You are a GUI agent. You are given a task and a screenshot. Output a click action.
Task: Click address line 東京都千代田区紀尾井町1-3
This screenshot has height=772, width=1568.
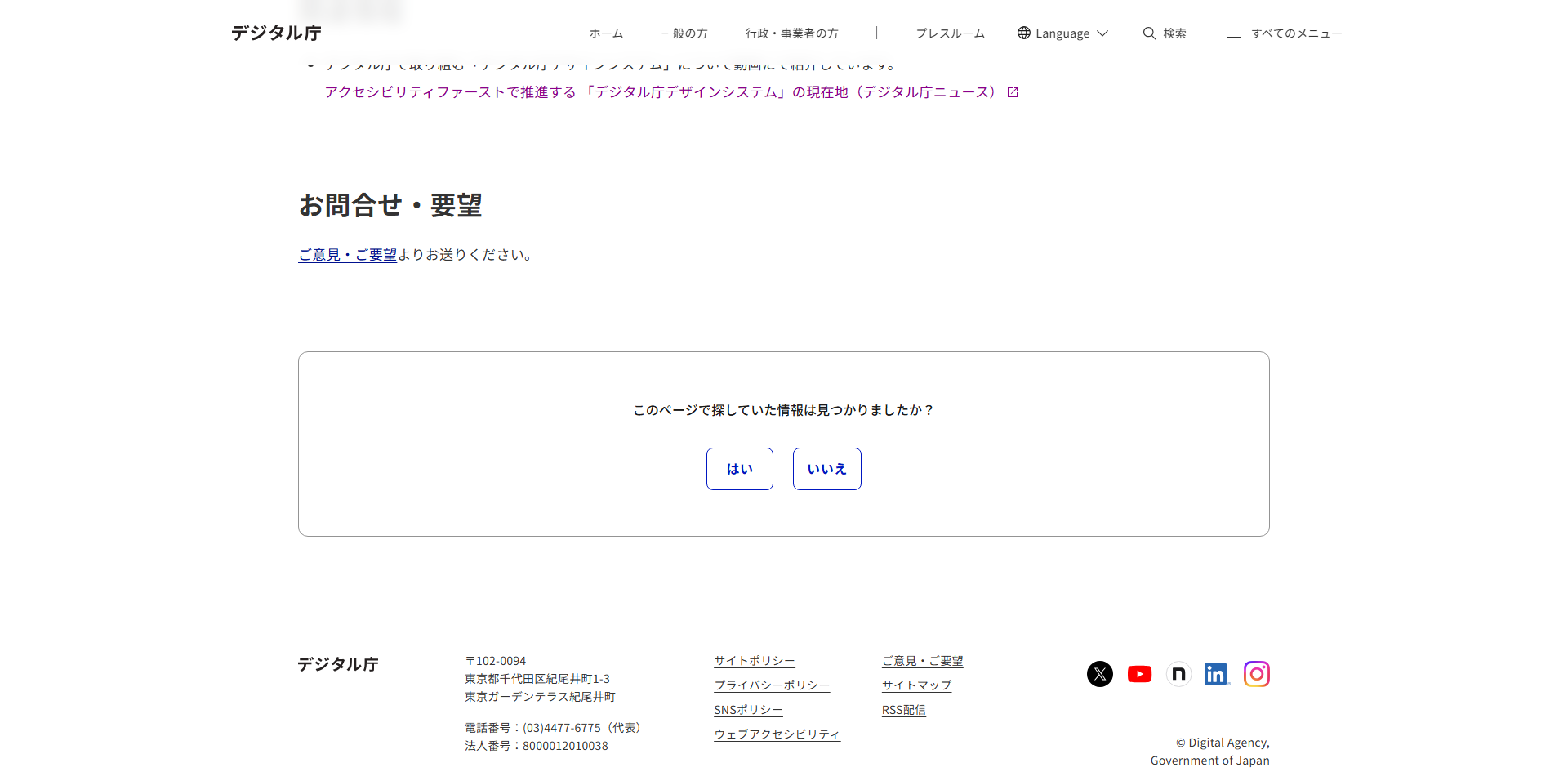click(x=537, y=679)
